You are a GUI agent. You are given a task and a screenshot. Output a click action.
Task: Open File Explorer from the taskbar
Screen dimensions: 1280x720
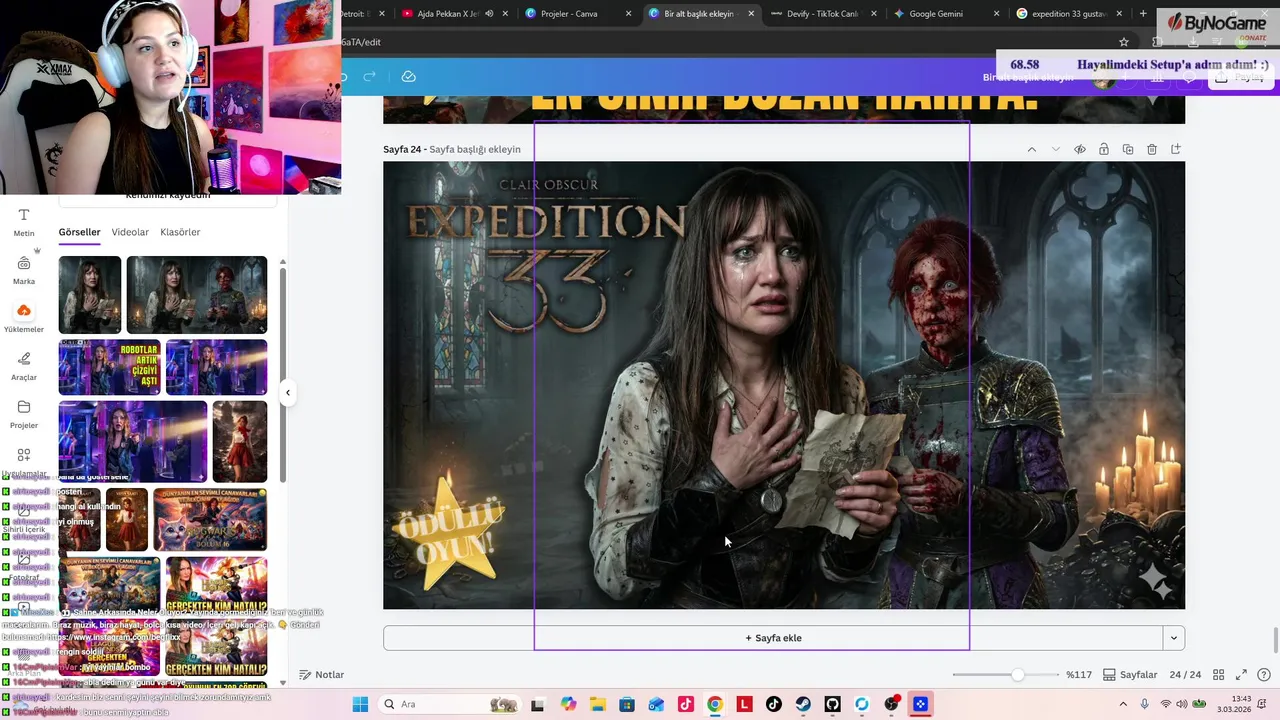point(597,704)
